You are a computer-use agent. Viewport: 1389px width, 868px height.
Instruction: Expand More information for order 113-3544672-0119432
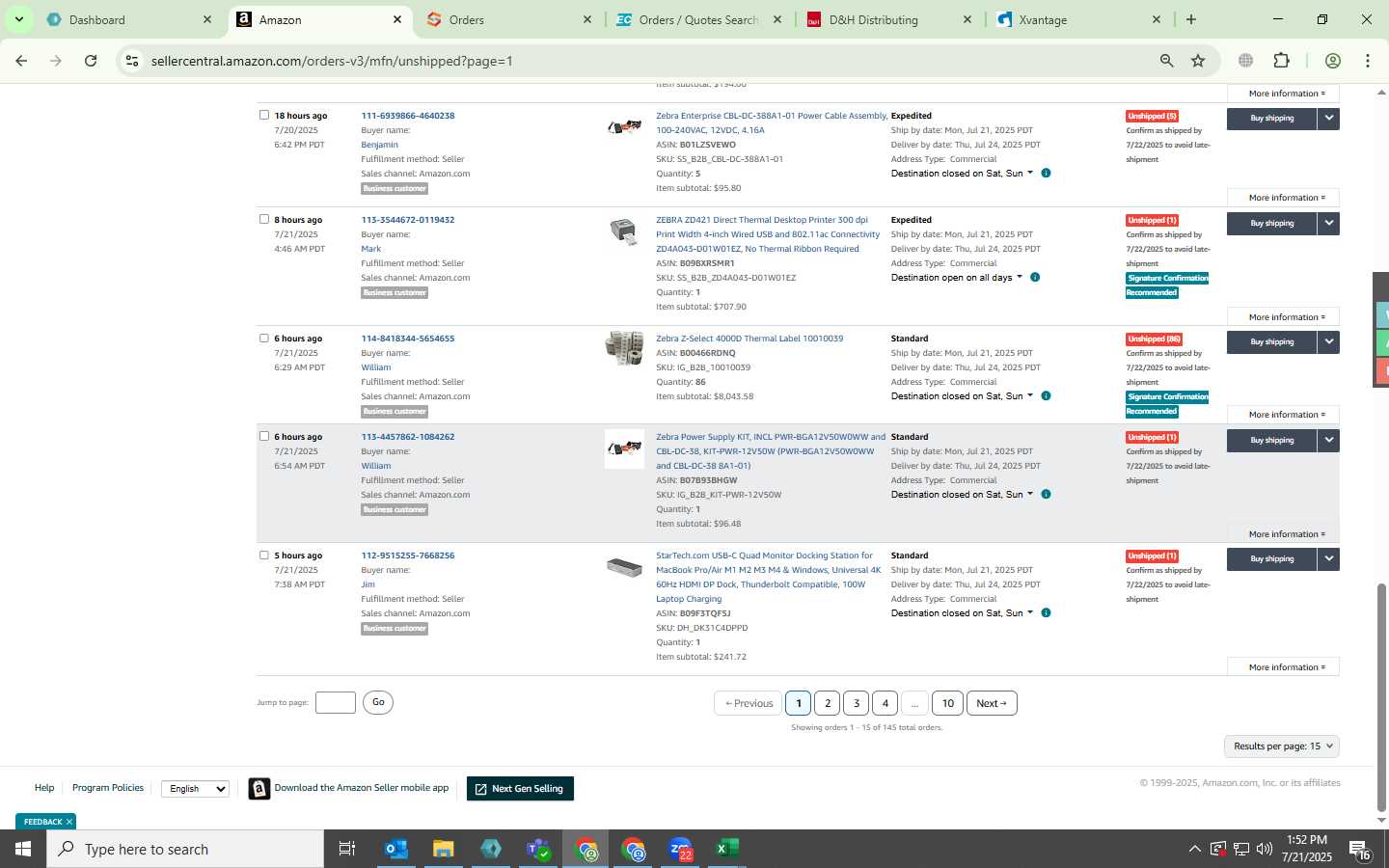[x=1283, y=317]
